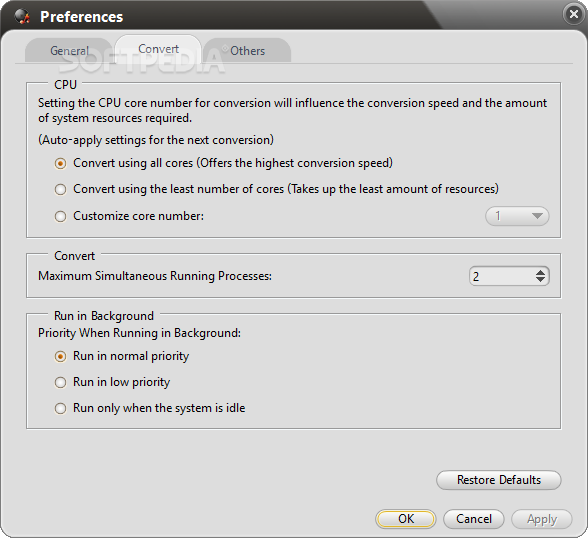Click the app icon in title bar

tap(22, 16)
